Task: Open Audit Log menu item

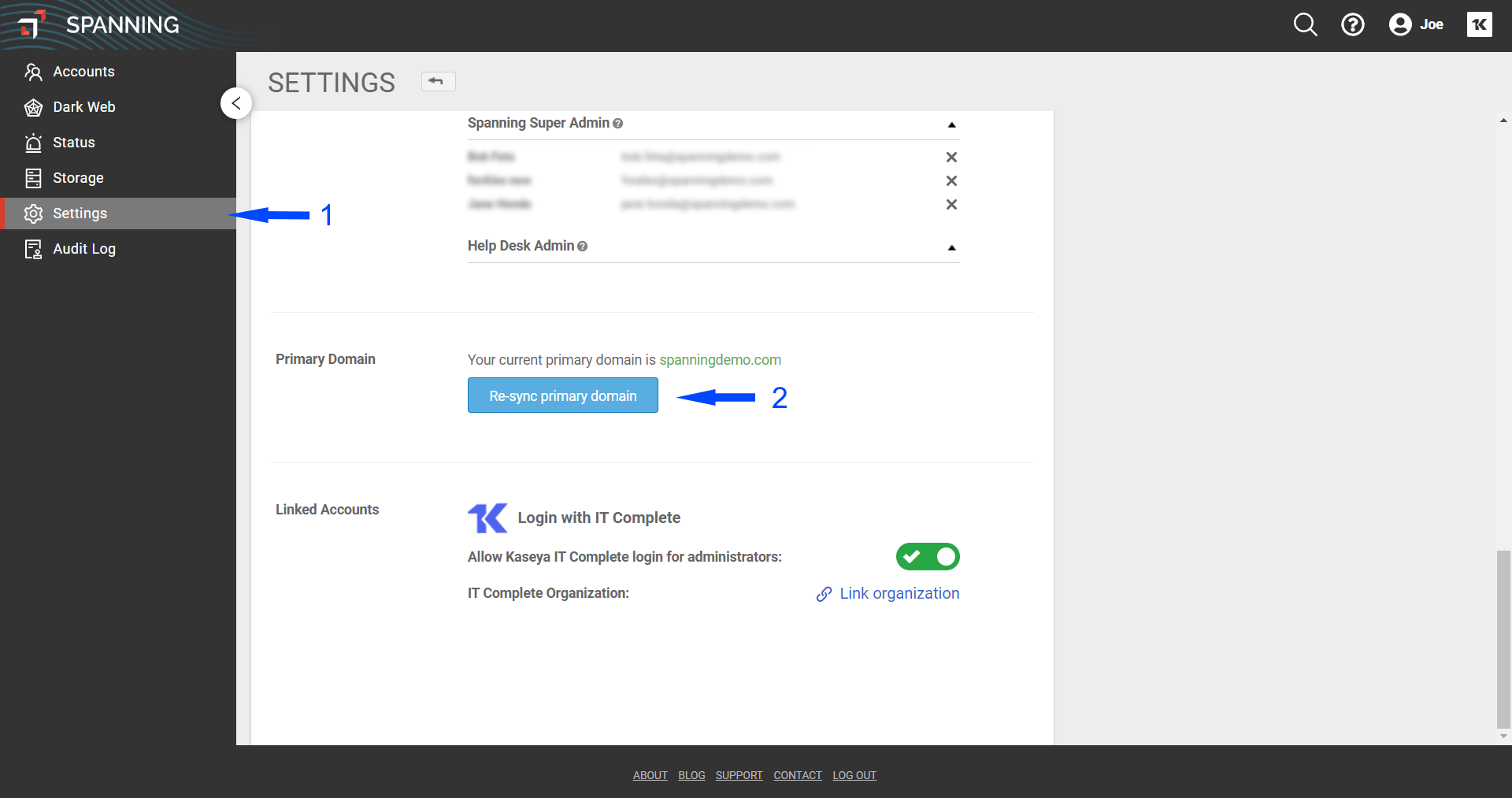Action: coord(118,249)
